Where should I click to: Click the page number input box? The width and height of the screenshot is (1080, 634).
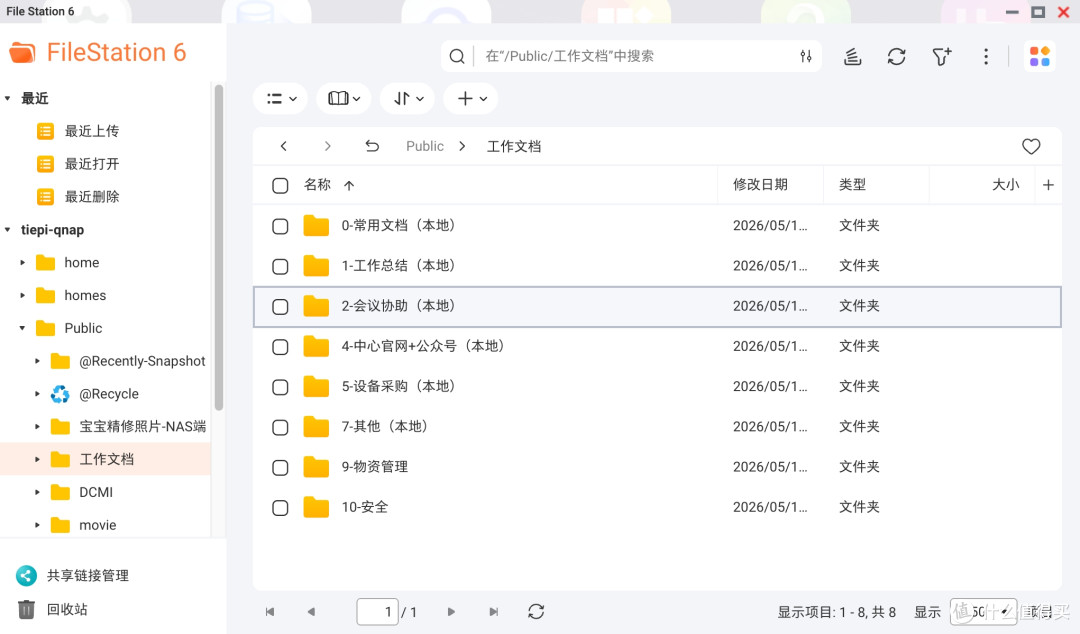click(x=377, y=611)
